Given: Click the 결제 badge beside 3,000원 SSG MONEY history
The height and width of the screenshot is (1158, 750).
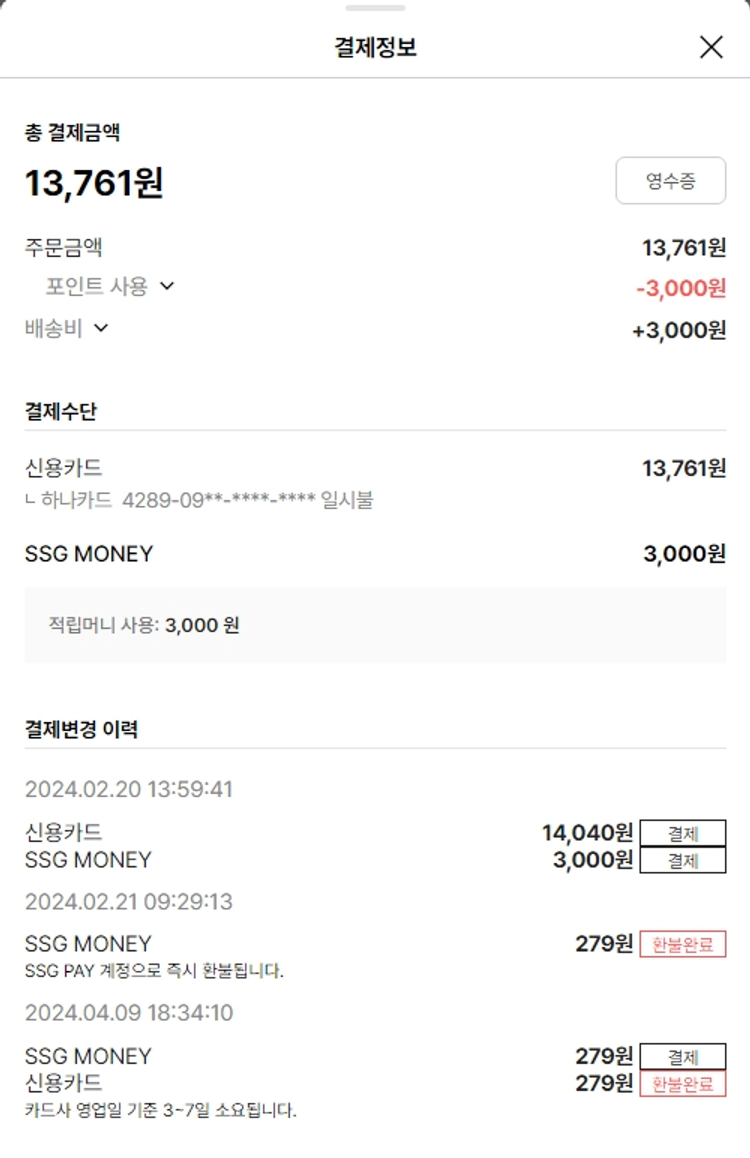Looking at the screenshot, I should (683, 860).
